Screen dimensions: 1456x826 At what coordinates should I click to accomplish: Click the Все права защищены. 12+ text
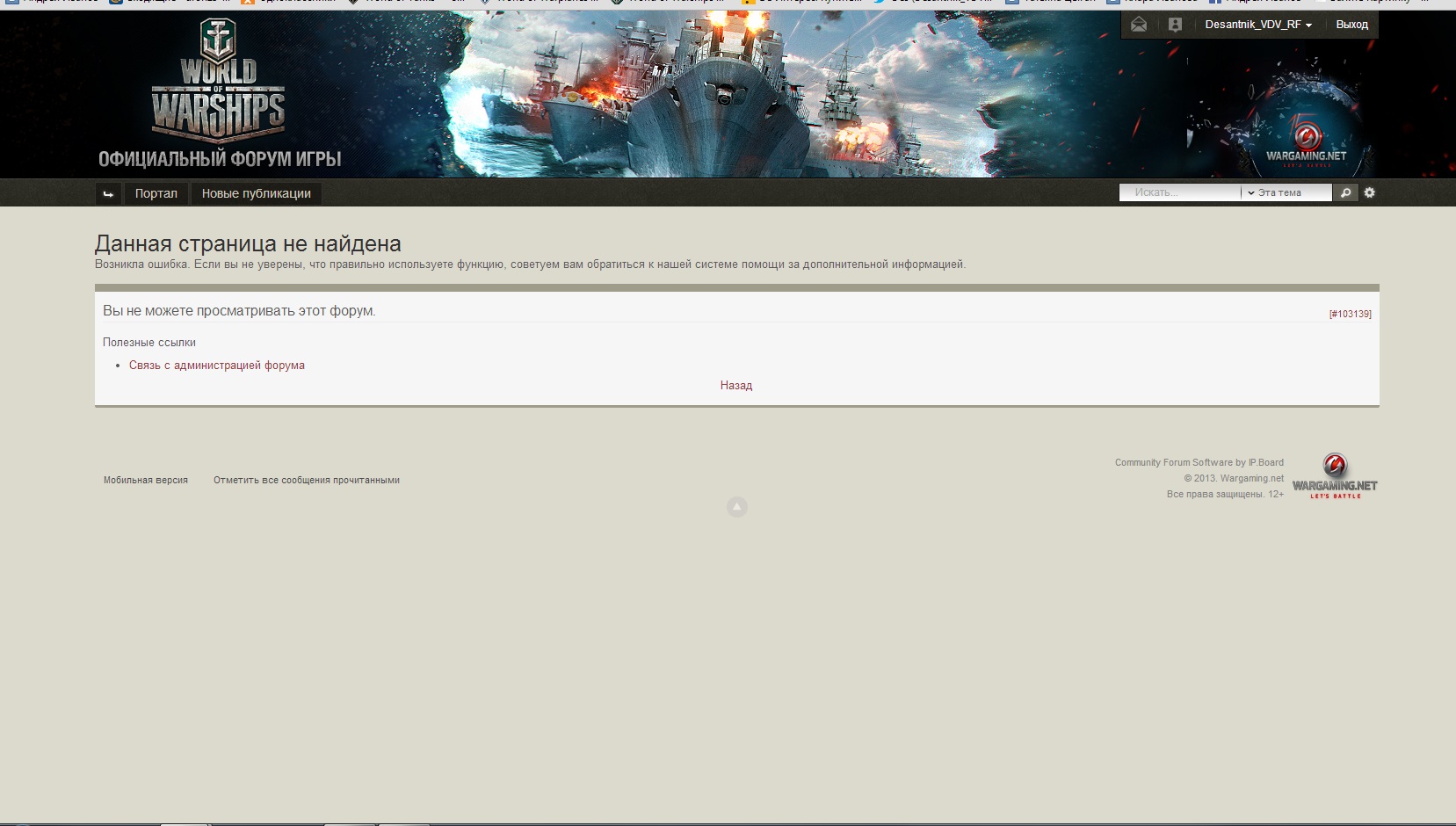1225,494
